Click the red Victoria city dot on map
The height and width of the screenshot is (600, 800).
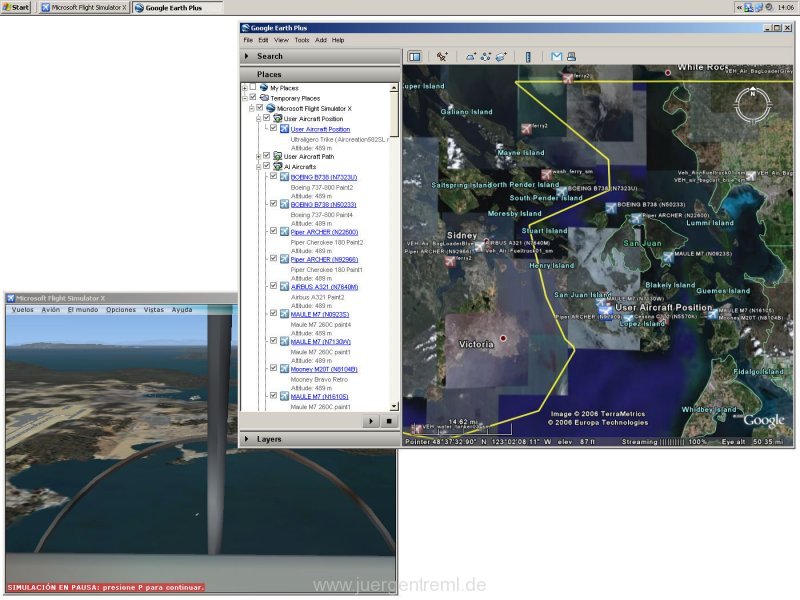(x=503, y=338)
